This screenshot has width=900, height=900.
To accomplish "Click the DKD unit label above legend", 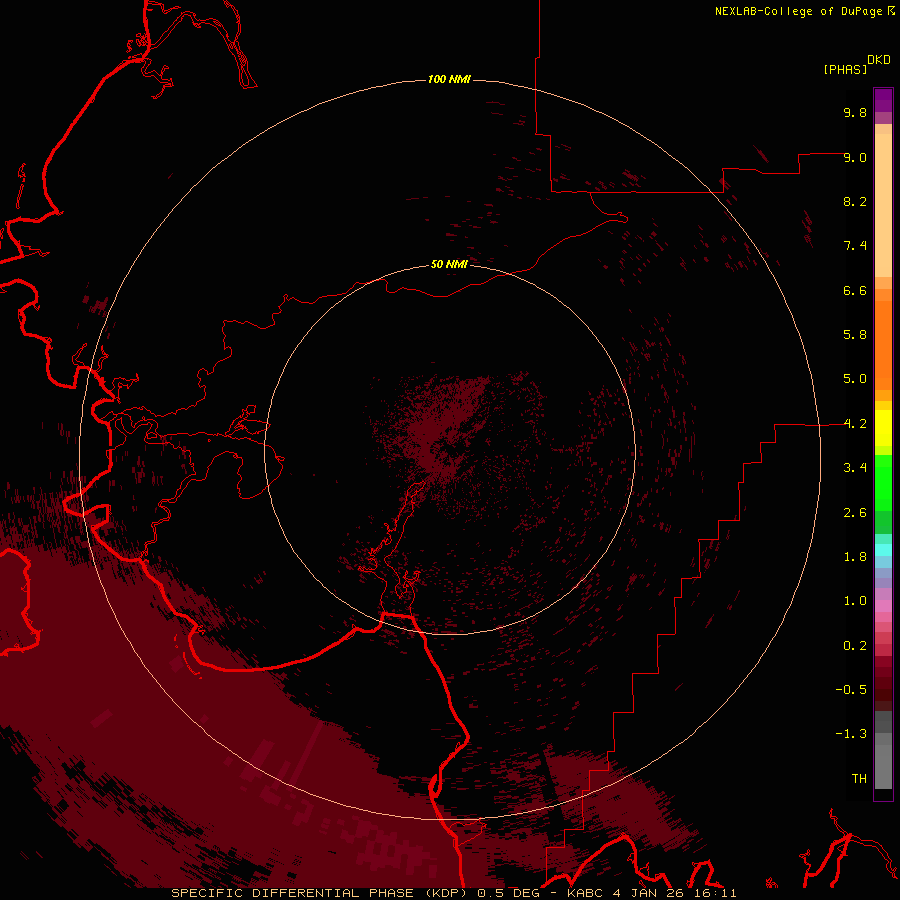I will [x=879, y=60].
